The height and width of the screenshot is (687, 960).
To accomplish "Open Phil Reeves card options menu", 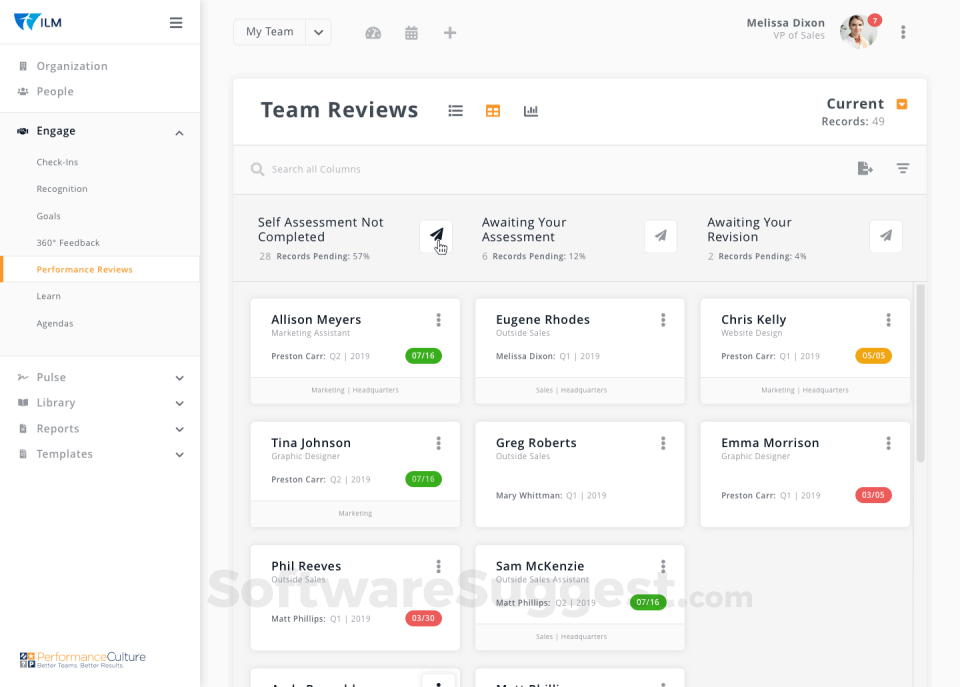I will pyautogui.click(x=438, y=566).
